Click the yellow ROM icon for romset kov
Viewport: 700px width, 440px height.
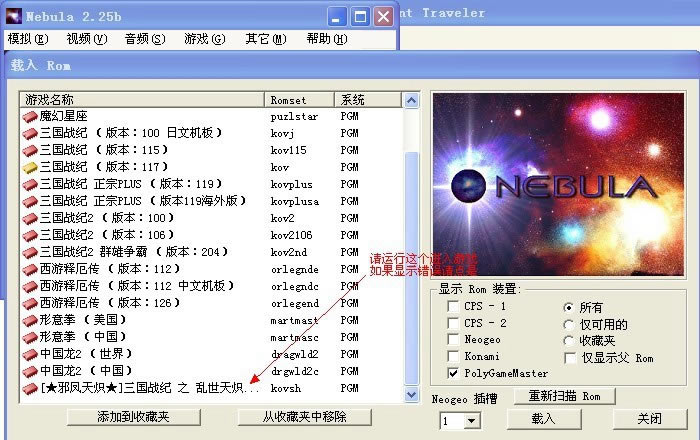(30, 168)
